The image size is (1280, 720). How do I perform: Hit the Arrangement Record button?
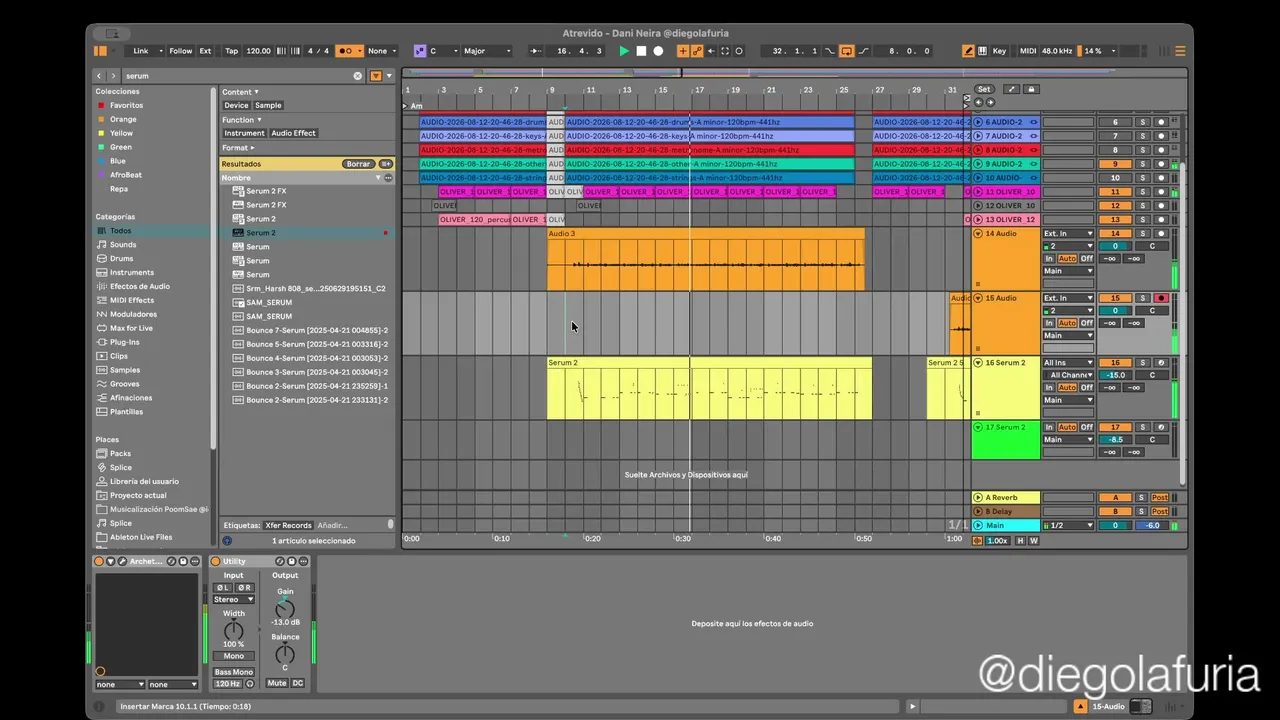pos(658,51)
